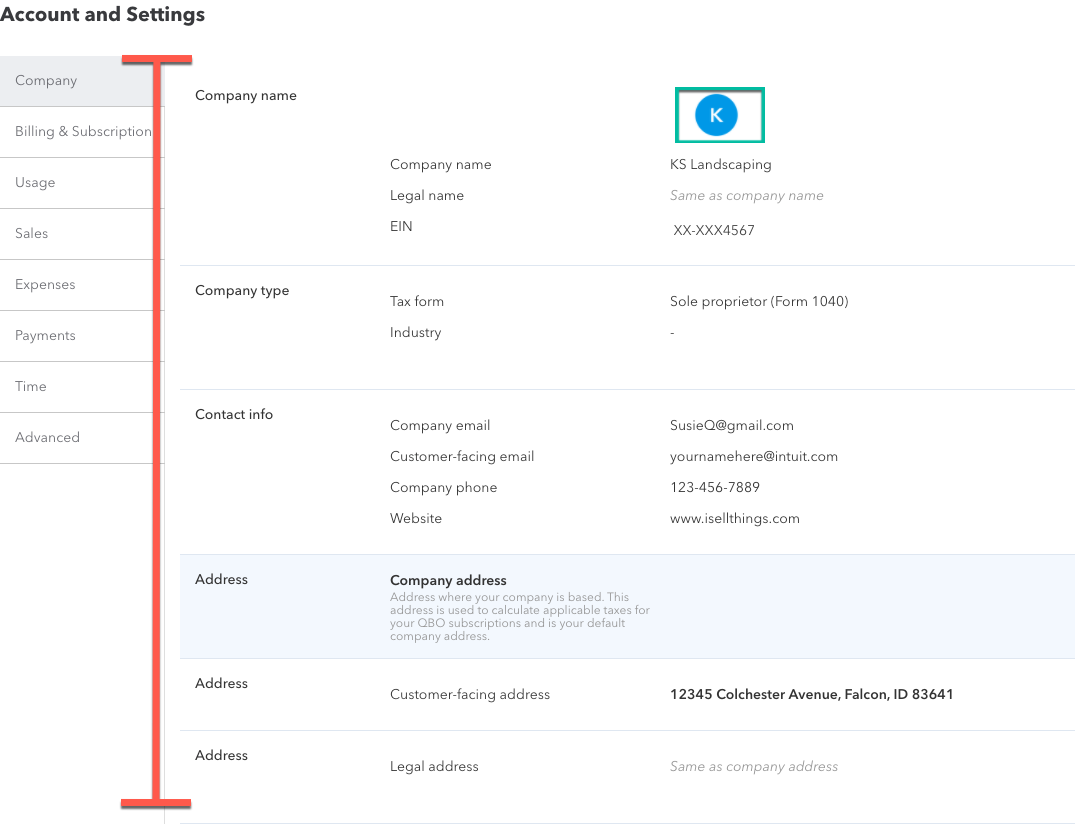Click the Legal name field showing Same as company name
This screenshot has height=824, width=1075.
[746, 195]
